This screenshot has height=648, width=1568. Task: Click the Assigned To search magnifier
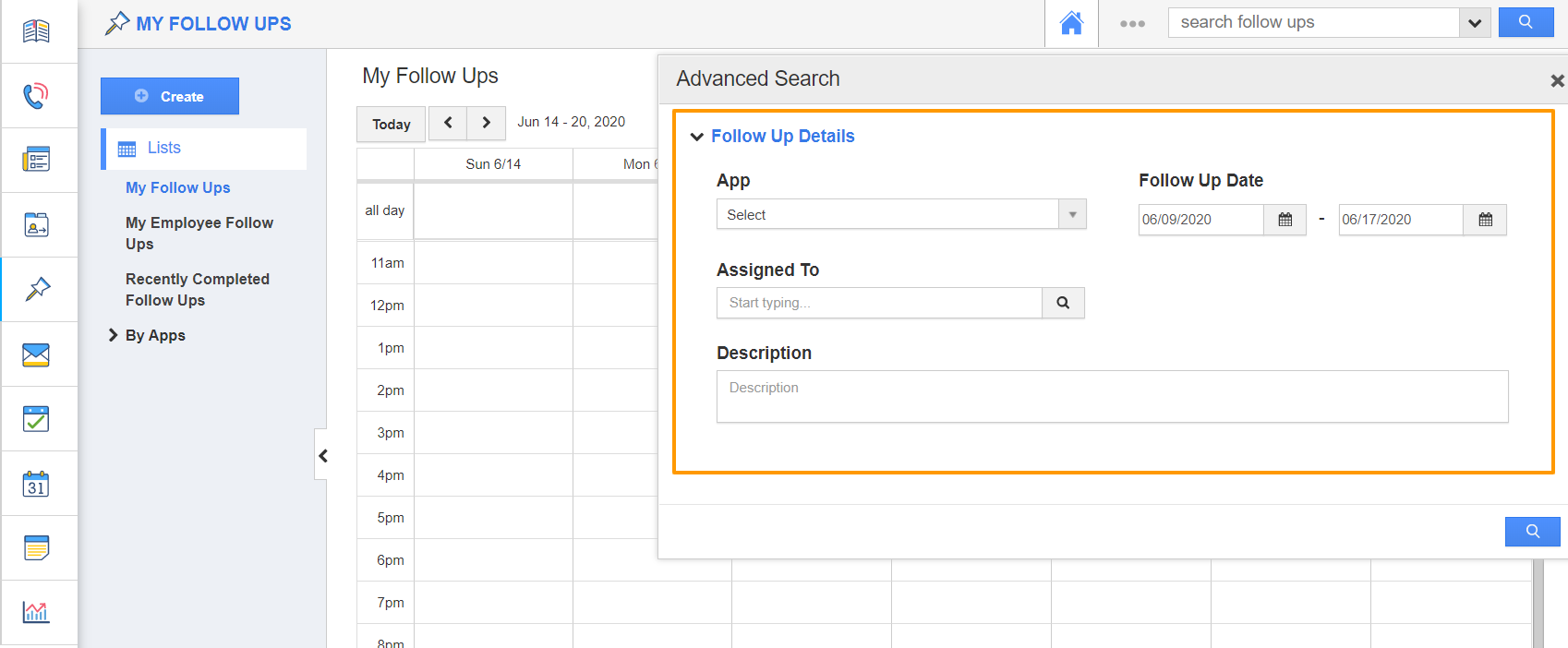1063,303
